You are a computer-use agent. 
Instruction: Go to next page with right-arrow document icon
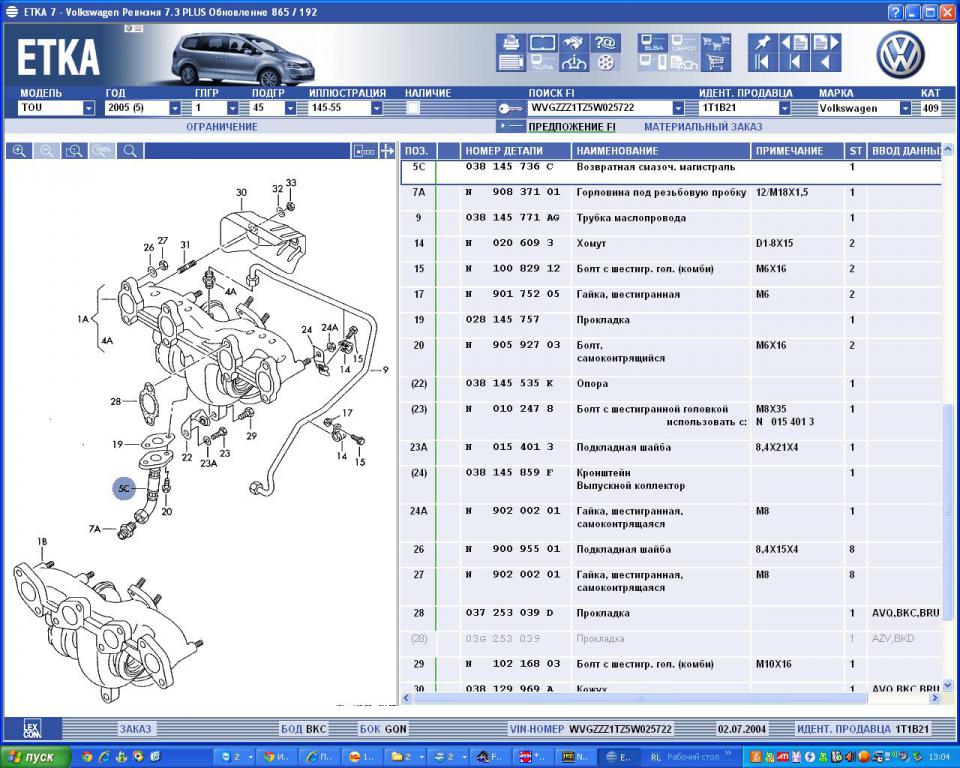[825, 42]
